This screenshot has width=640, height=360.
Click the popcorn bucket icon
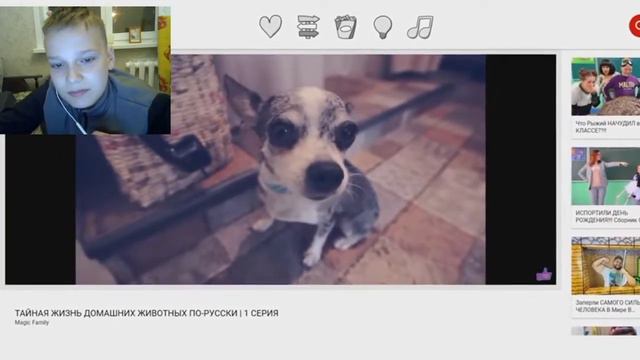pos(345,27)
